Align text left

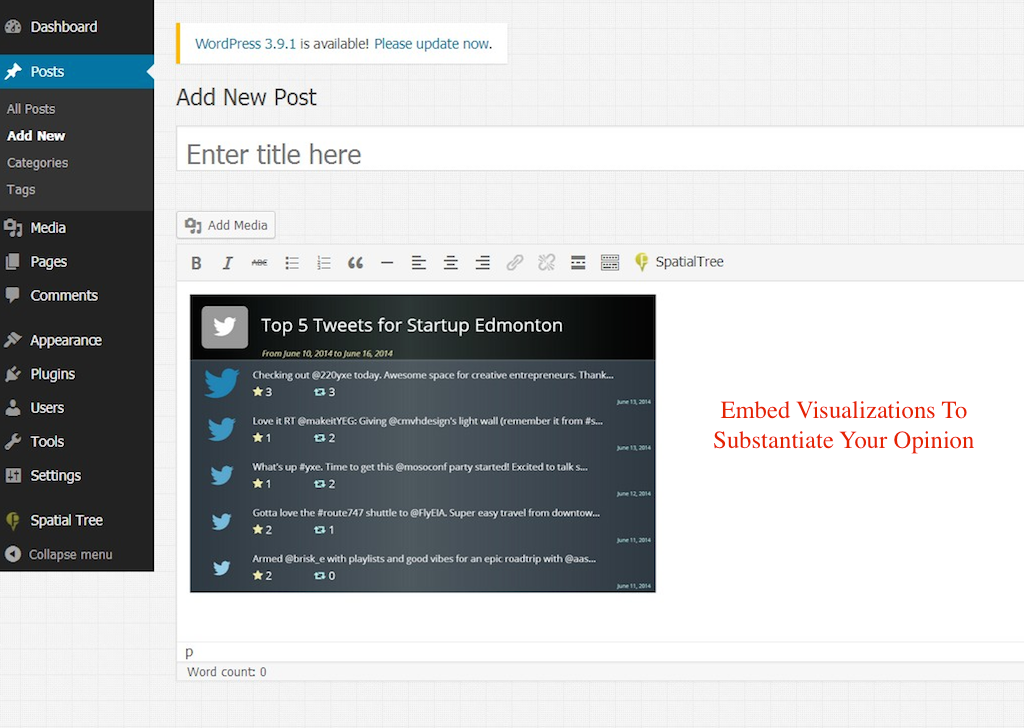[419, 263]
